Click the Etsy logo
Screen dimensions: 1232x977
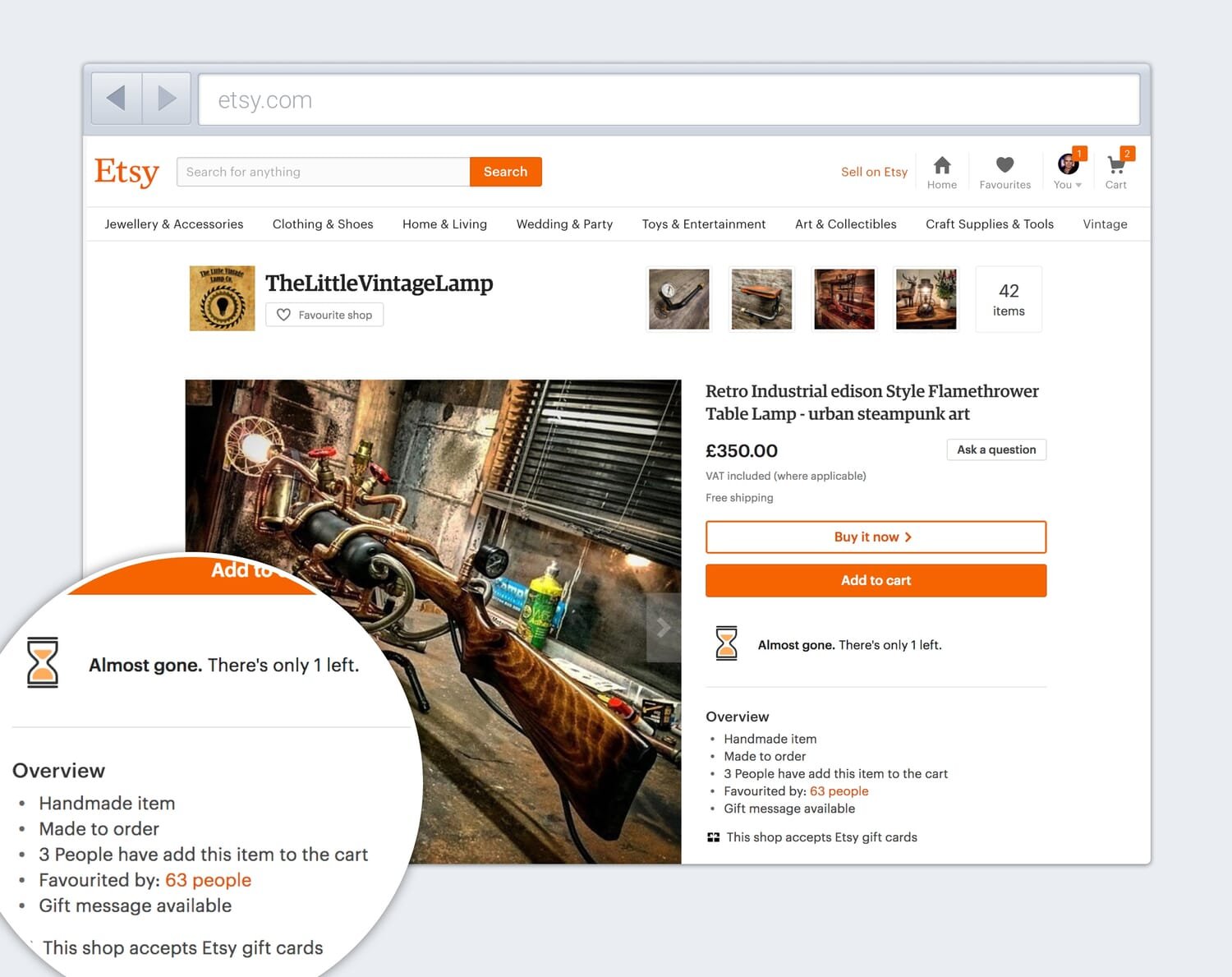126,172
